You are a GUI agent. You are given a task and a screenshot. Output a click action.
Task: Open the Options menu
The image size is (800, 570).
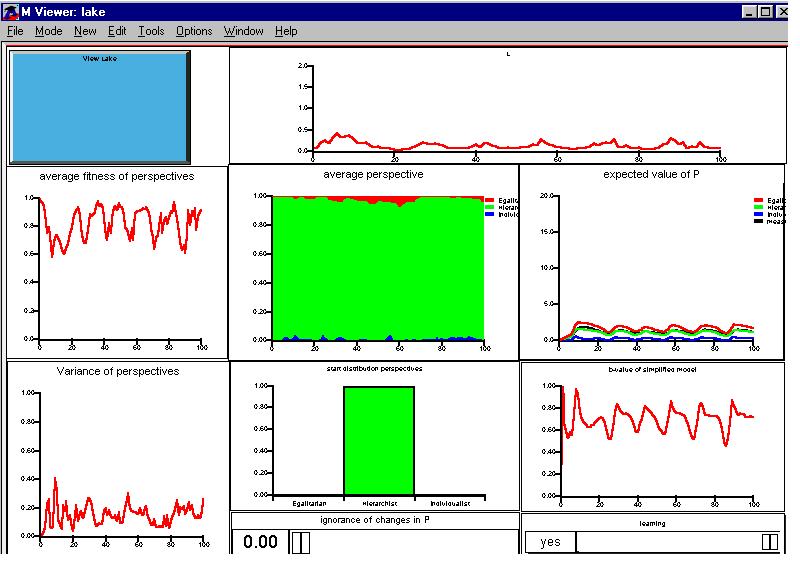(x=194, y=31)
